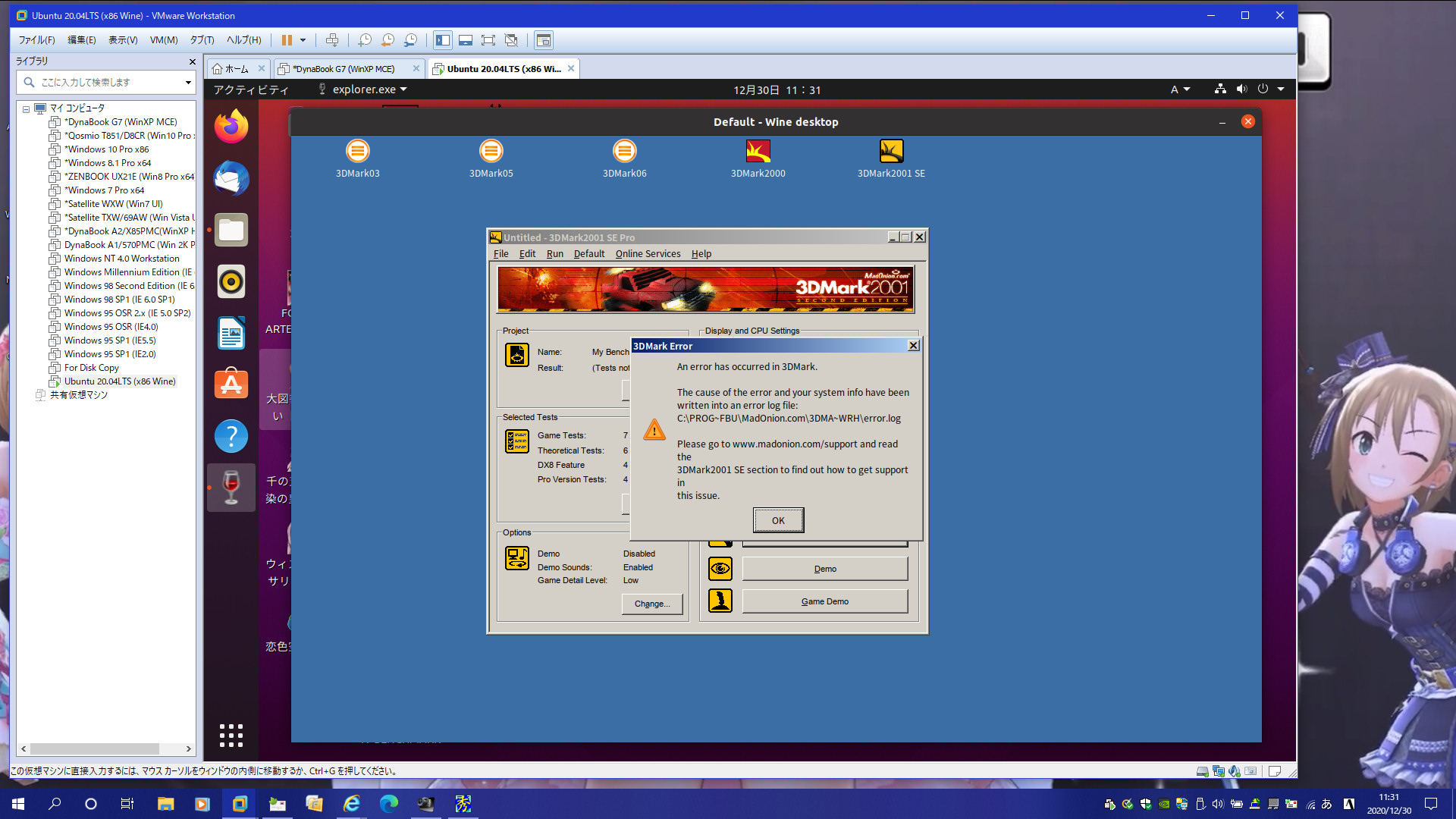Click the Demo button in 3DMark
The image size is (1456, 819).
[825, 569]
